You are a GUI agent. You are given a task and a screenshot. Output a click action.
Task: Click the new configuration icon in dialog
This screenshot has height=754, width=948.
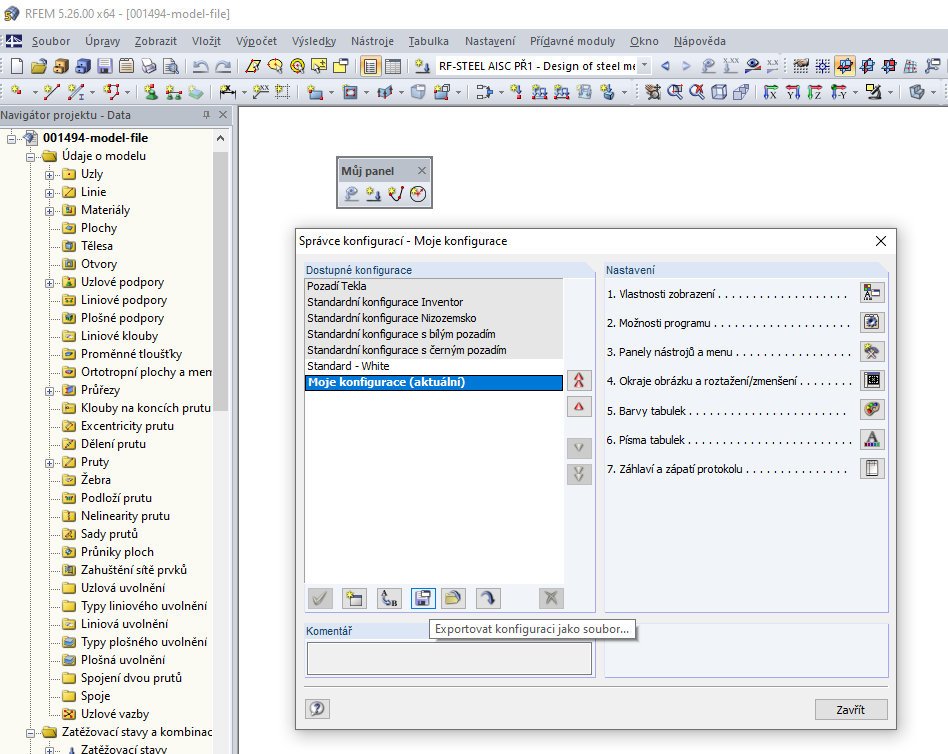354,599
